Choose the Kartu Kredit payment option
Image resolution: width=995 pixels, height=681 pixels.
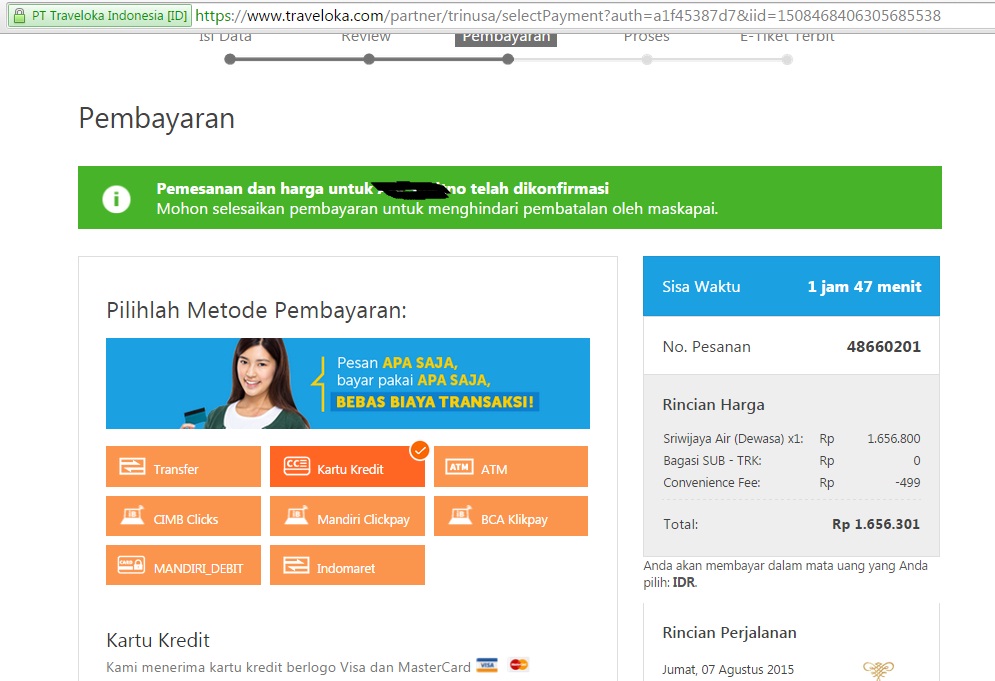point(347,466)
